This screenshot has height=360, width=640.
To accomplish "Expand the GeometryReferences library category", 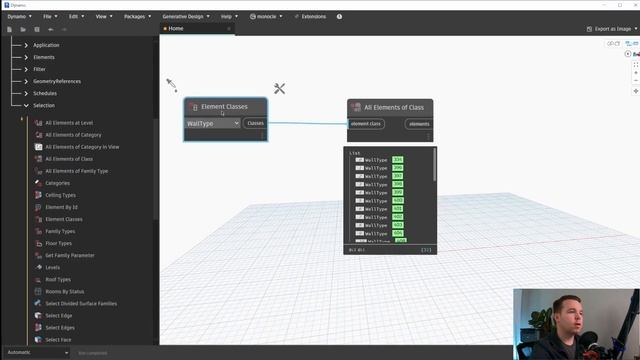I will click(x=26, y=81).
